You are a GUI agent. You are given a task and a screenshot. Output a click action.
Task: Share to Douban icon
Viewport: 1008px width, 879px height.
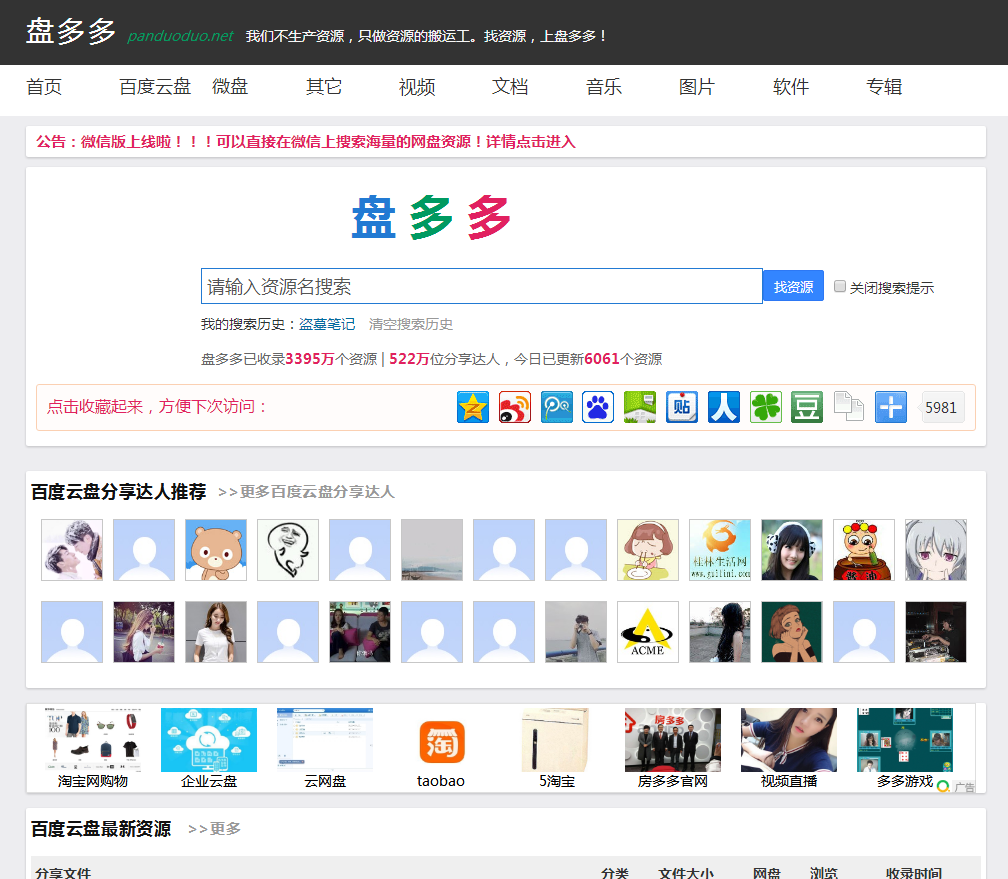point(807,407)
